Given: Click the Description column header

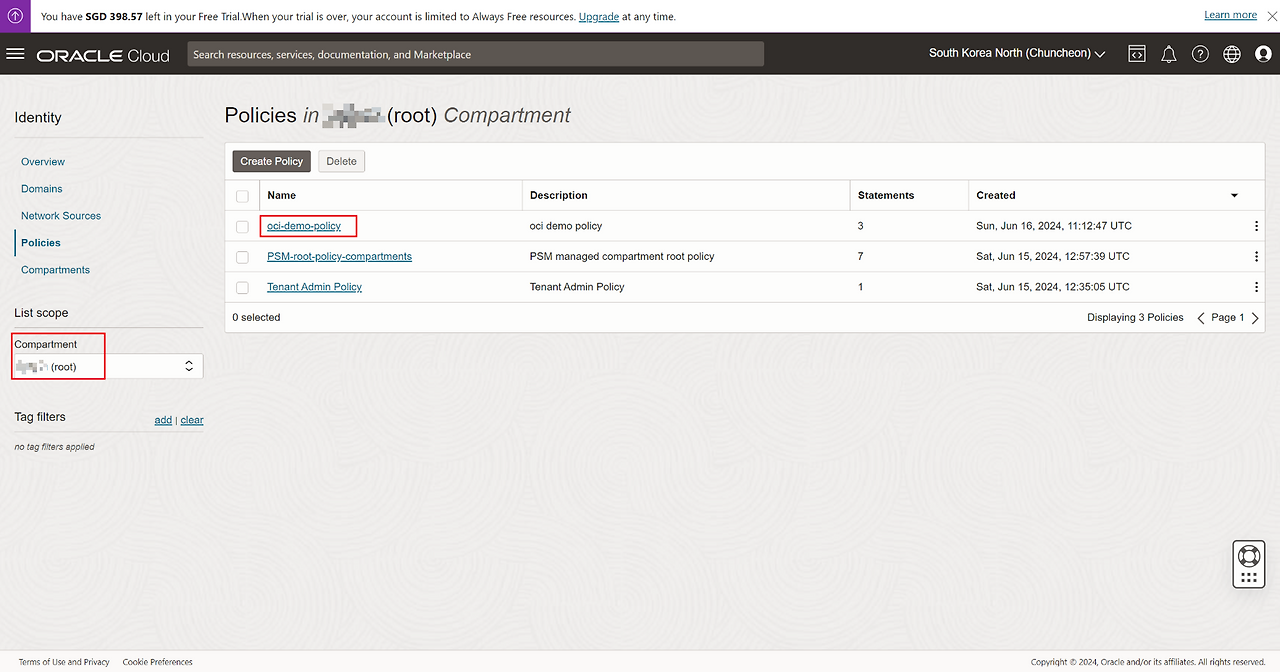Looking at the screenshot, I should tap(558, 195).
